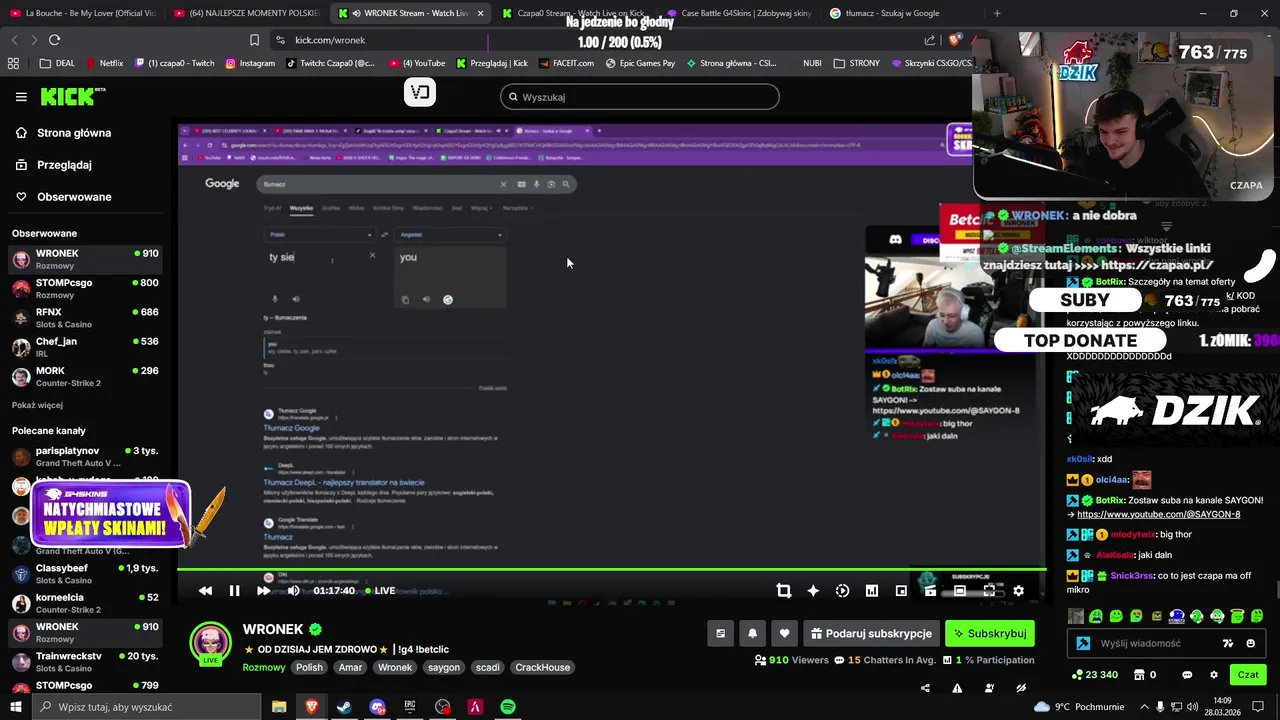Open chat settings gear
The width and height of the screenshot is (1280, 720).
tap(1214, 675)
